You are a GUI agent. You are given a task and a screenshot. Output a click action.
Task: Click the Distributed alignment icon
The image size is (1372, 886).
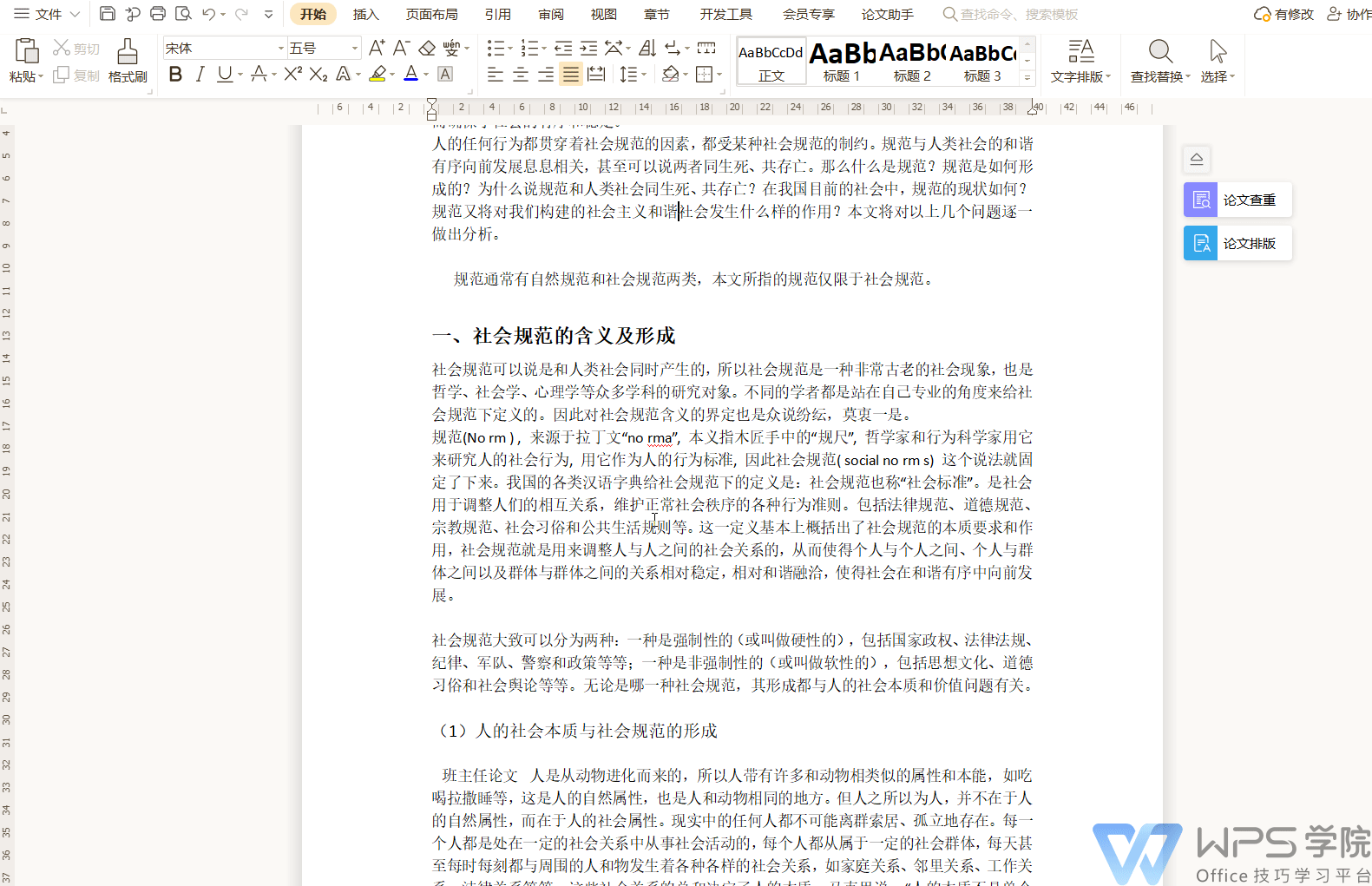point(596,75)
